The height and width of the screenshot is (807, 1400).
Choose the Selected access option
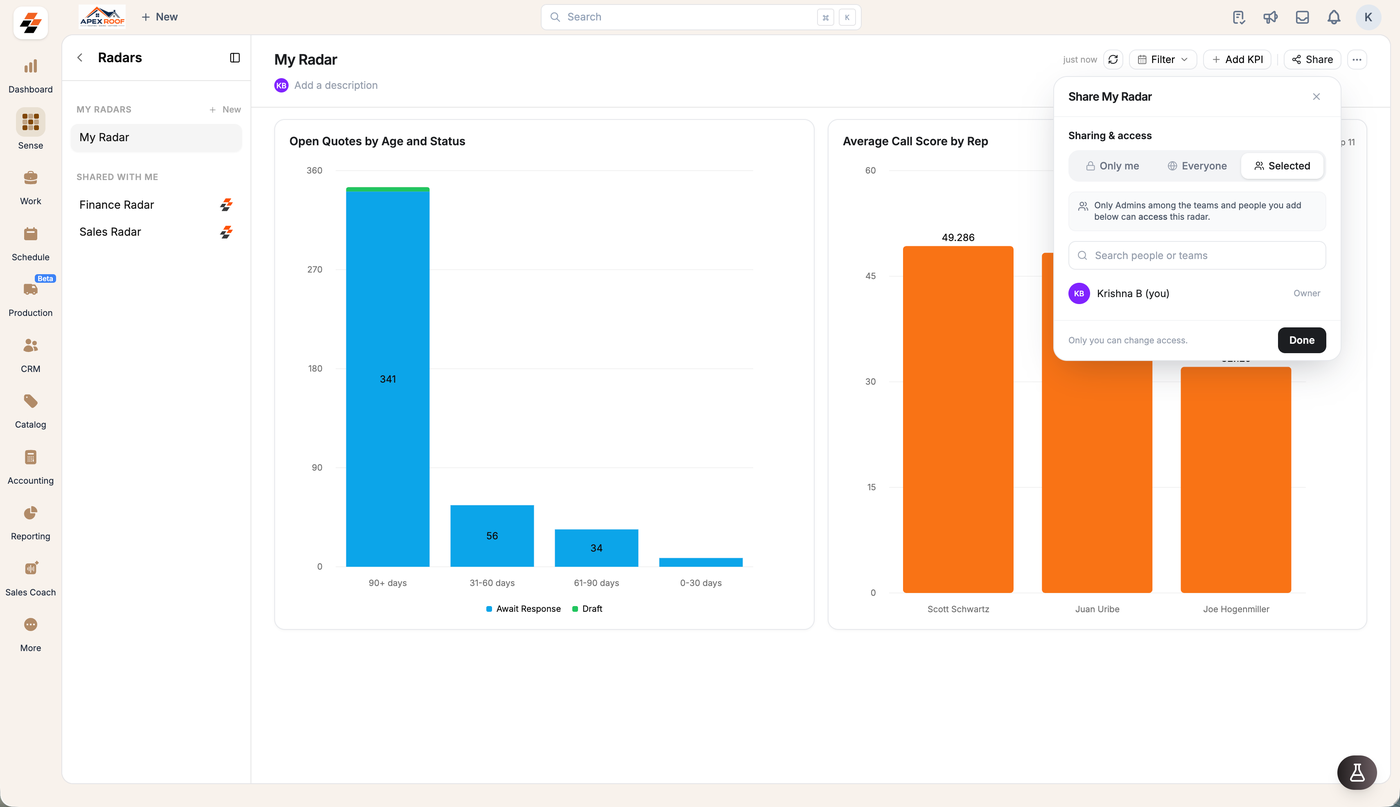[x=1282, y=166]
